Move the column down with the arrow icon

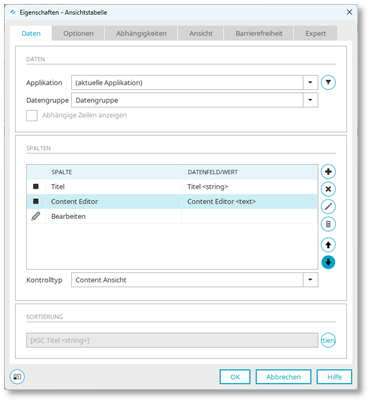pos(328,262)
